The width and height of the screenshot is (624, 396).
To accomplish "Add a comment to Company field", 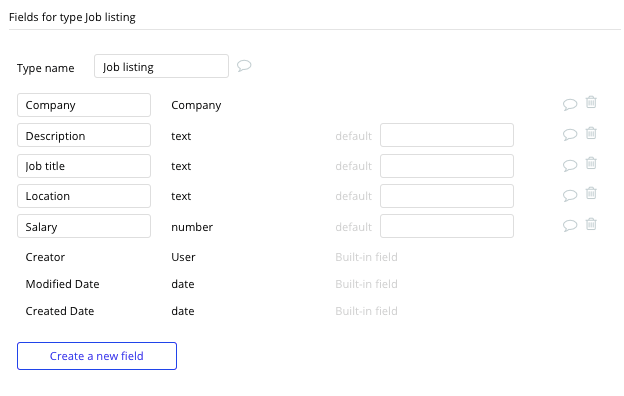I will point(570,105).
